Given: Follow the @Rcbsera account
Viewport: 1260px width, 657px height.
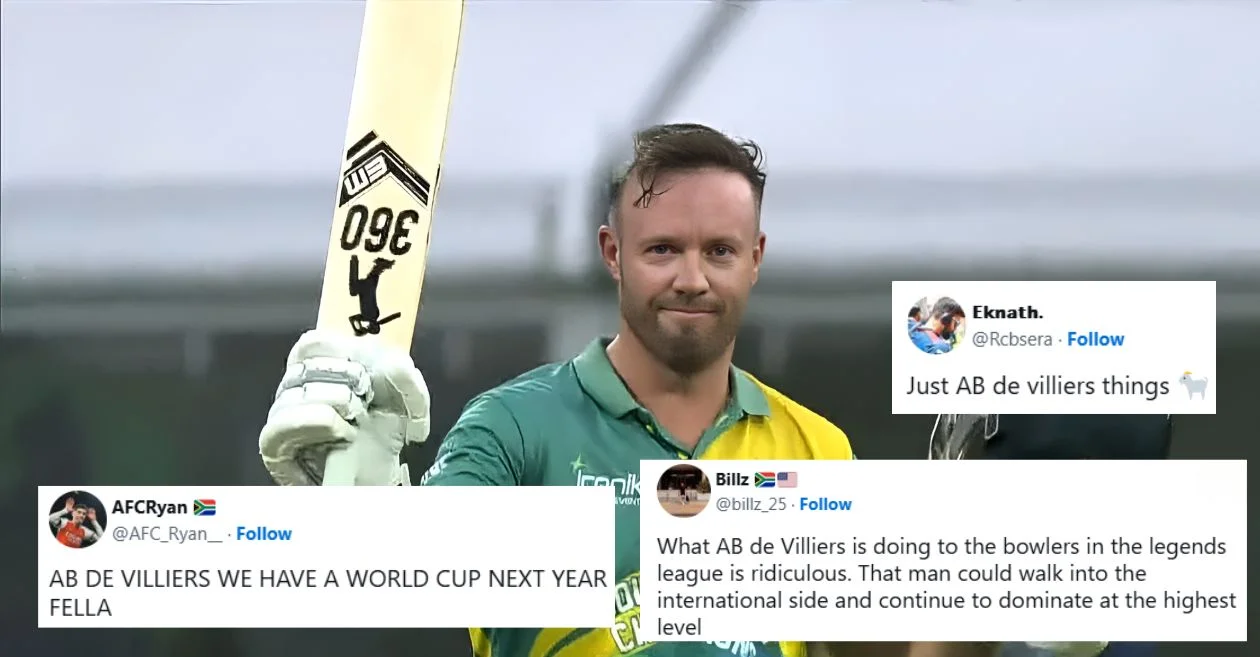Looking at the screenshot, I should pyautogui.click(x=1096, y=339).
